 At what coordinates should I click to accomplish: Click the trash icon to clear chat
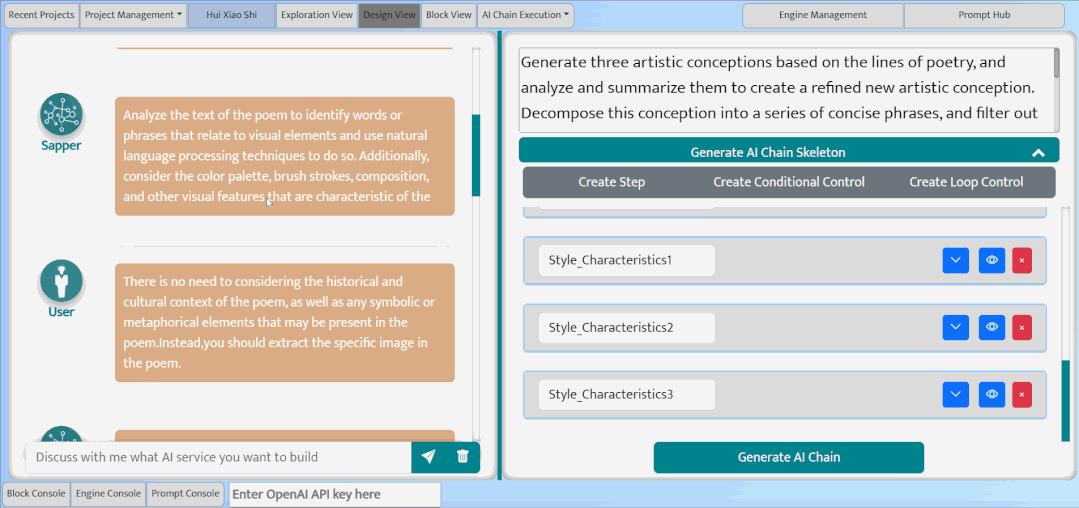pyautogui.click(x=462, y=456)
